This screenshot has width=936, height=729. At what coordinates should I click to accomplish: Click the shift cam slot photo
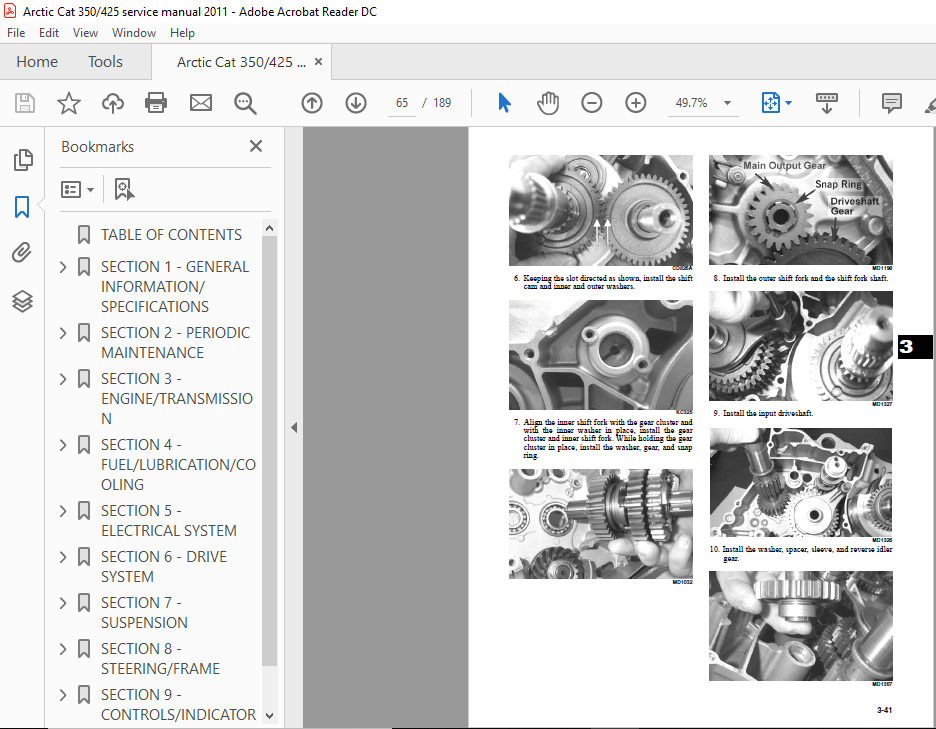(601, 355)
